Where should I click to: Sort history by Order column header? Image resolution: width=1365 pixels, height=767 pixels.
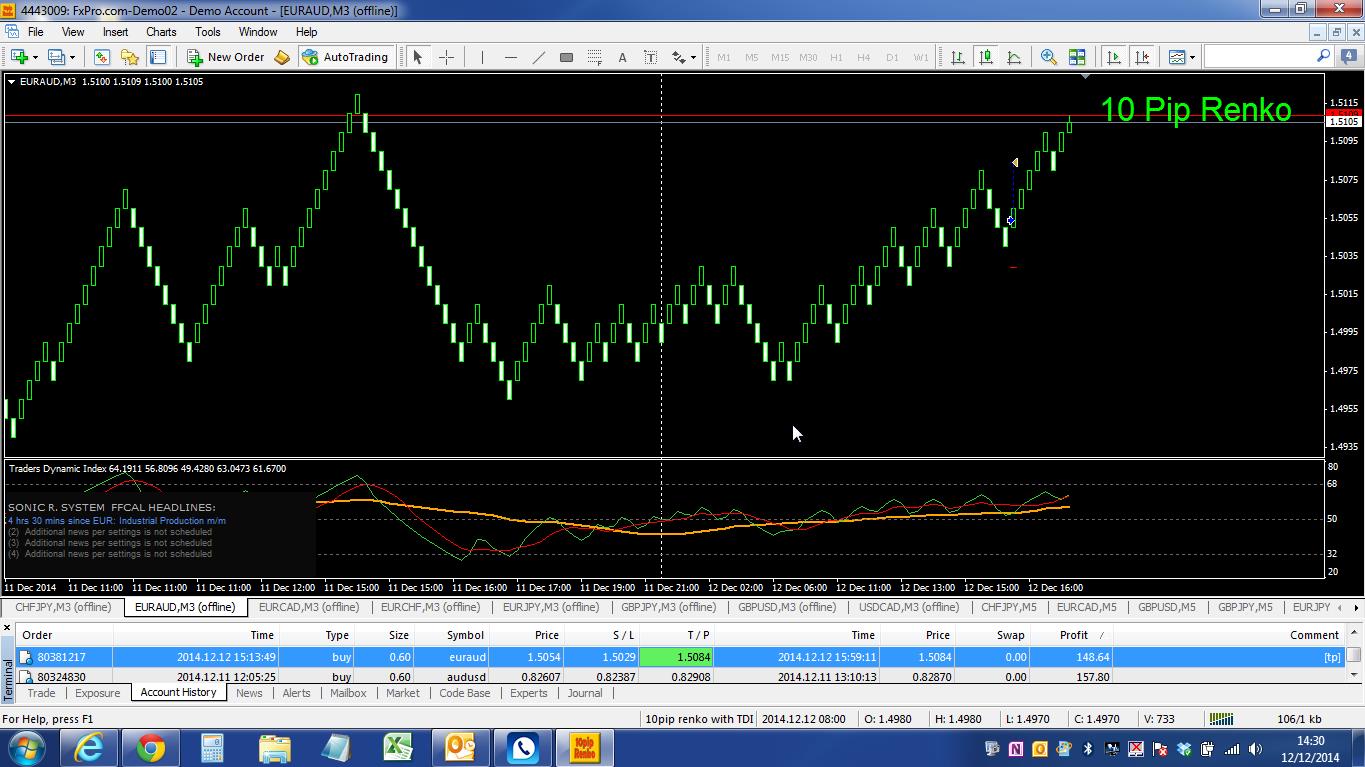pos(65,635)
